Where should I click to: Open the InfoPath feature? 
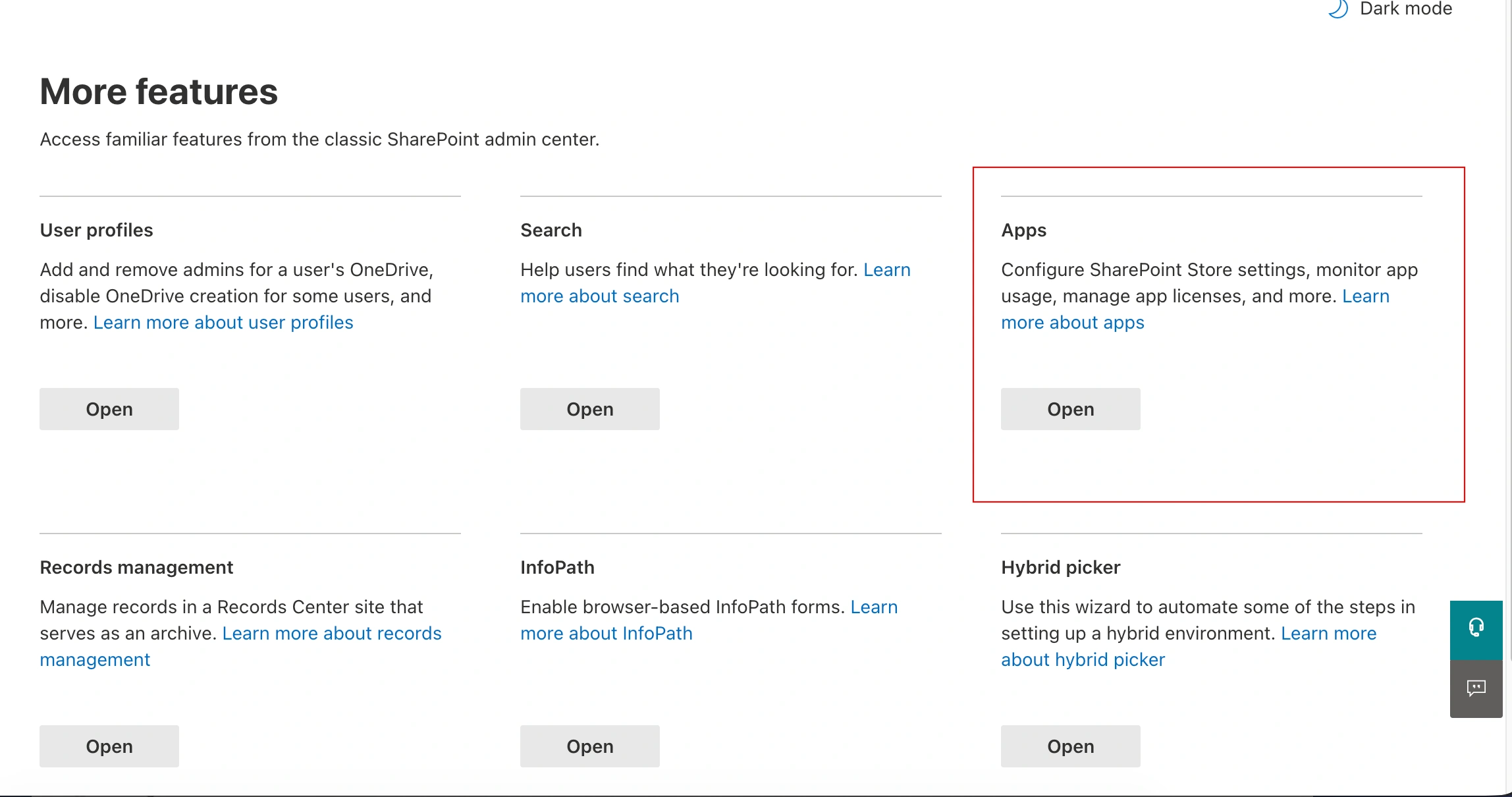tap(590, 746)
